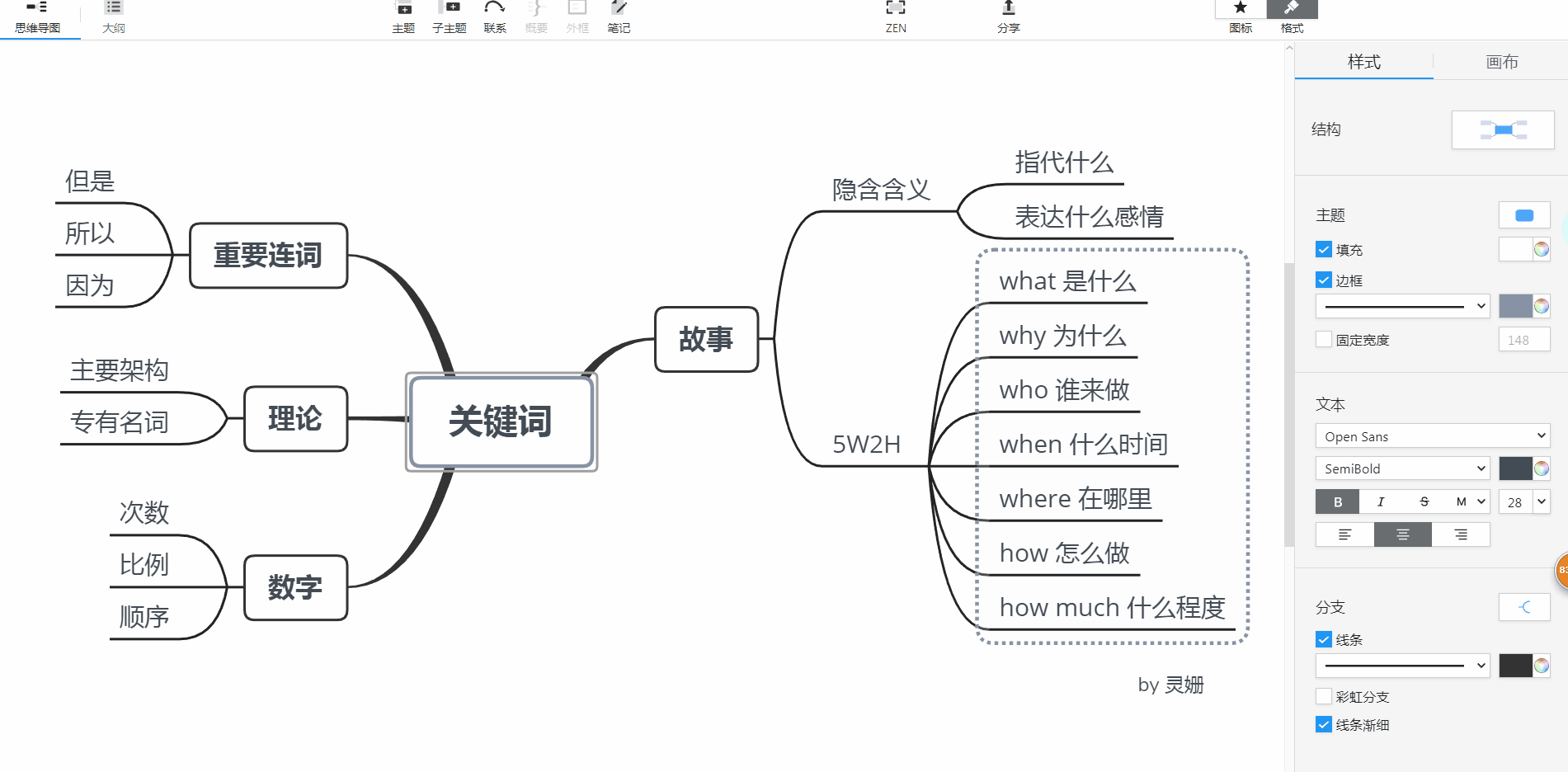The image size is (1568, 772).
Task: Select the 故事 topic node
Action: (x=706, y=339)
